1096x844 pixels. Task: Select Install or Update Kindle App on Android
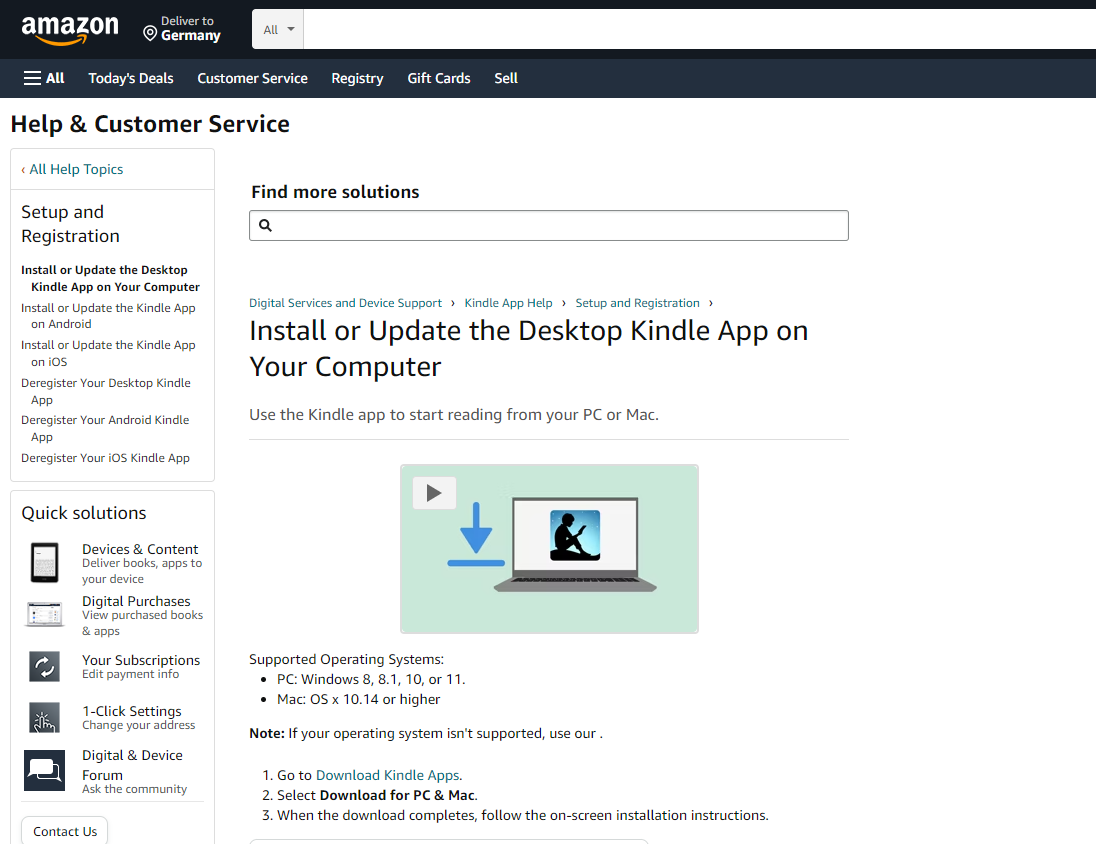pyautogui.click(x=108, y=315)
